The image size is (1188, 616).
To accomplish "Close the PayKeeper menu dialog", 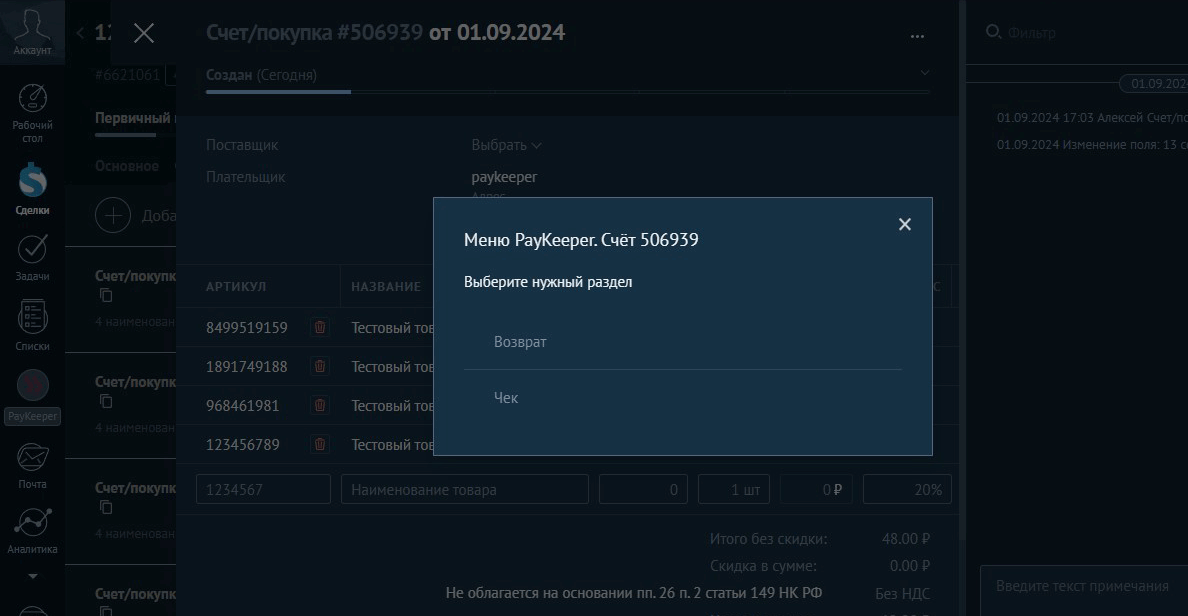I will (905, 225).
